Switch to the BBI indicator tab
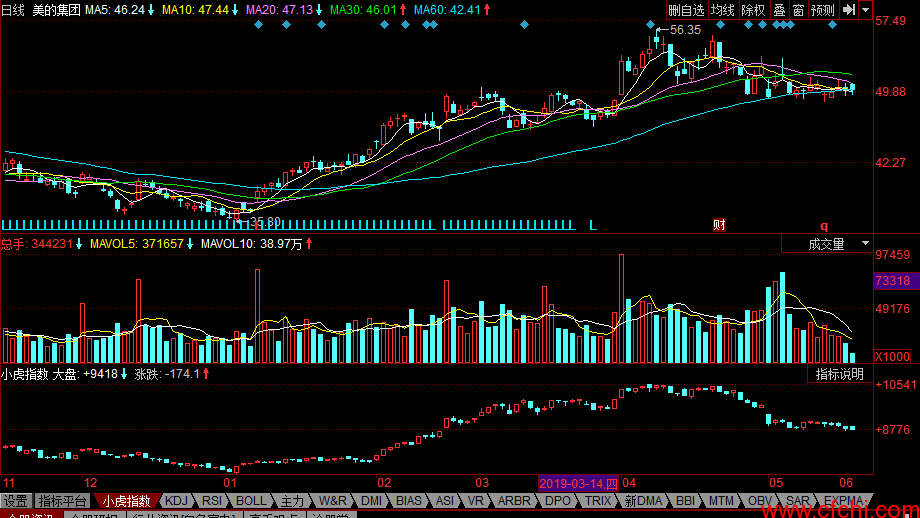The image size is (920, 518). tap(685, 501)
